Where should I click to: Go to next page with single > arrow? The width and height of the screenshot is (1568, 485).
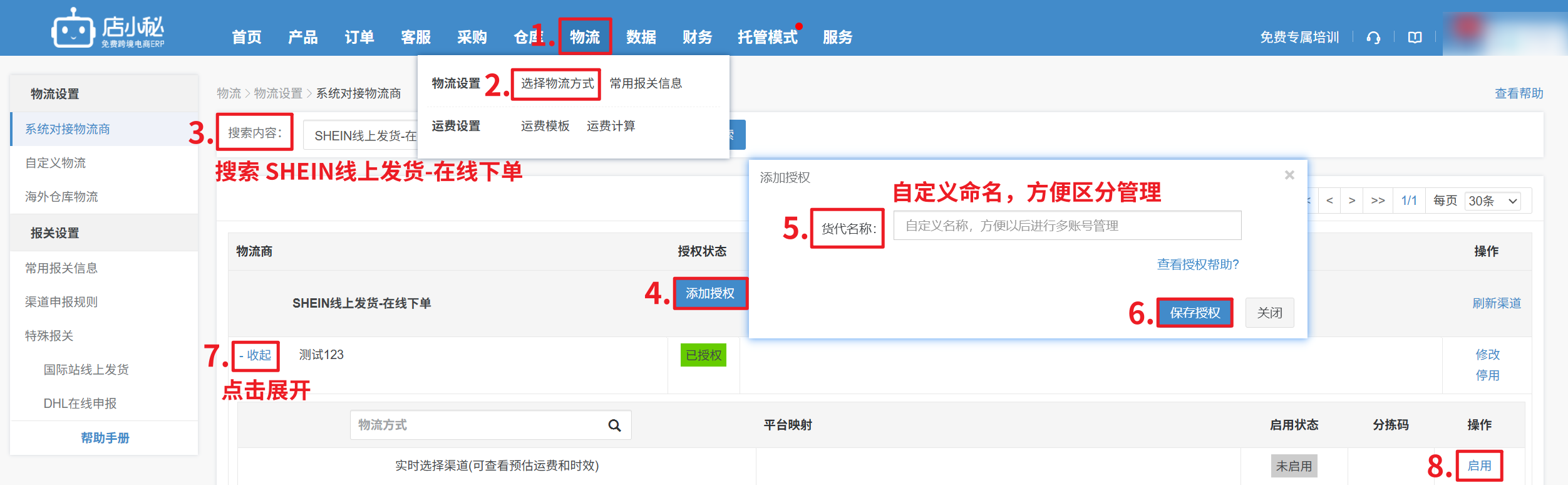(x=1352, y=201)
